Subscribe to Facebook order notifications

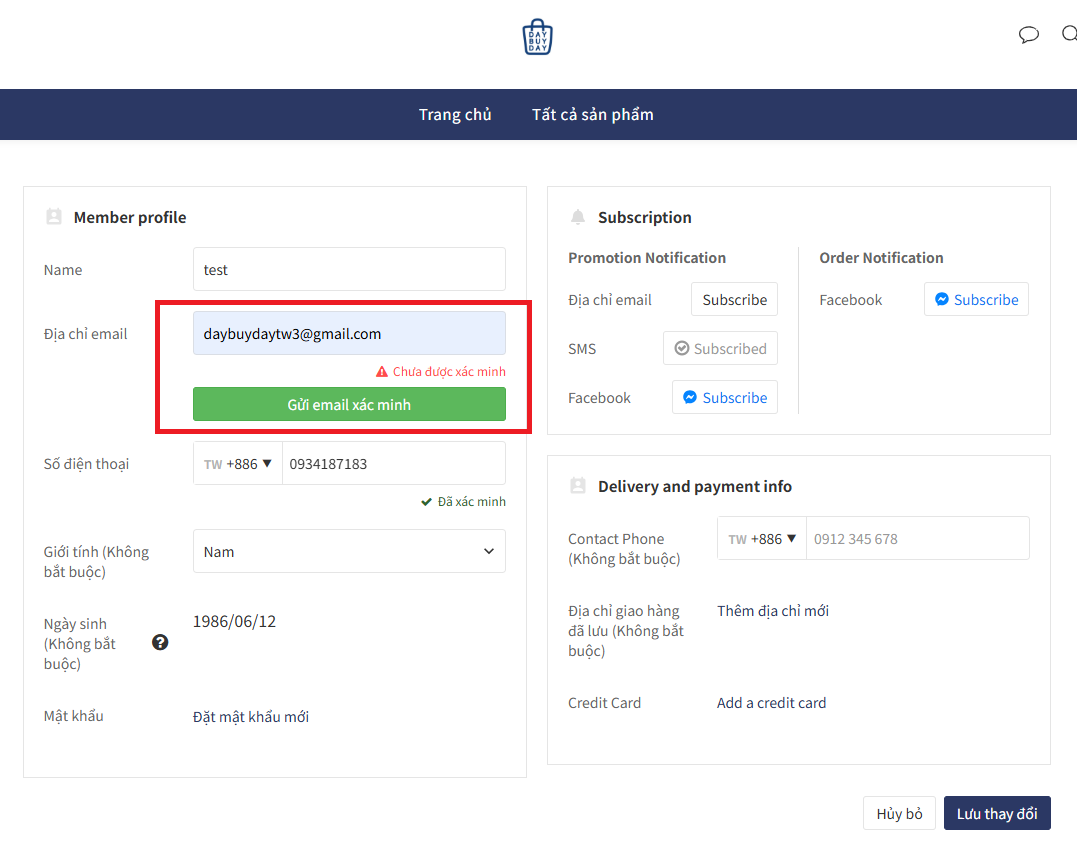(x=975, y=299)
